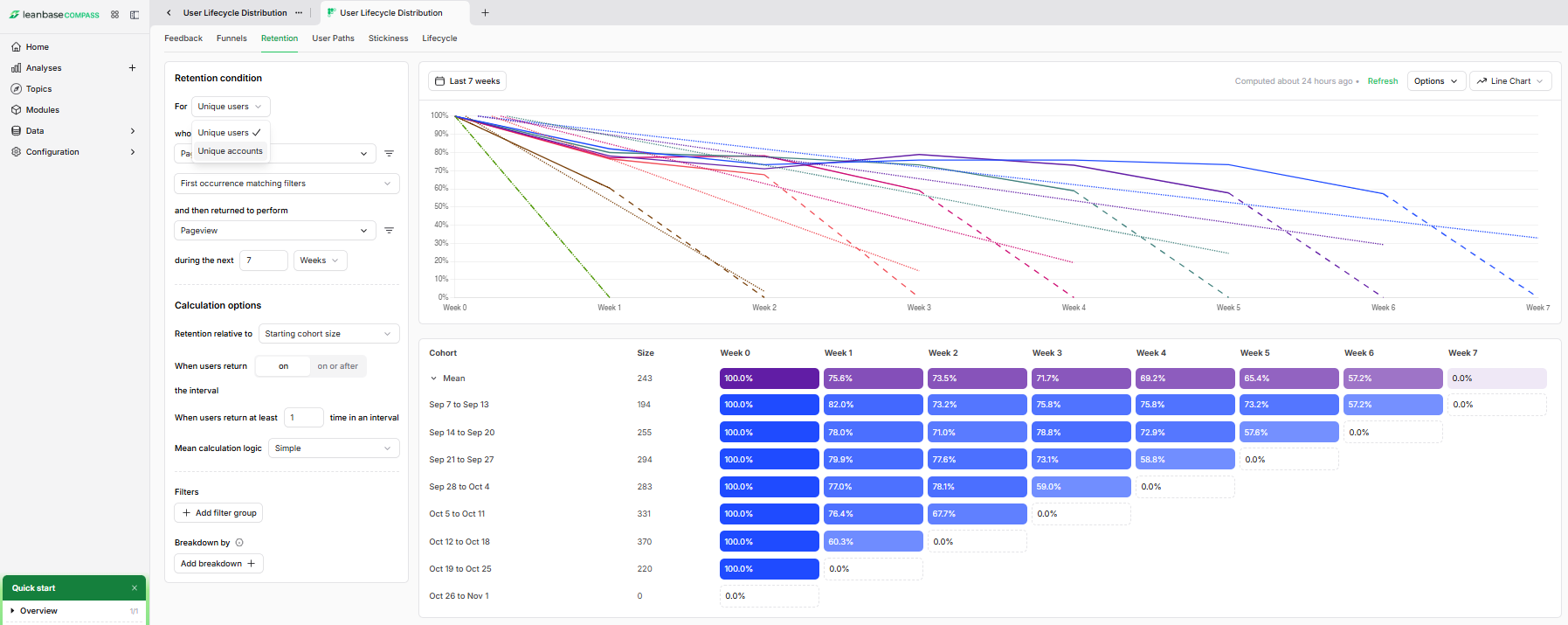Open the Starting cohort size dropdown
This screenshot has width=1568, height=625.
(x=328, y=334)
